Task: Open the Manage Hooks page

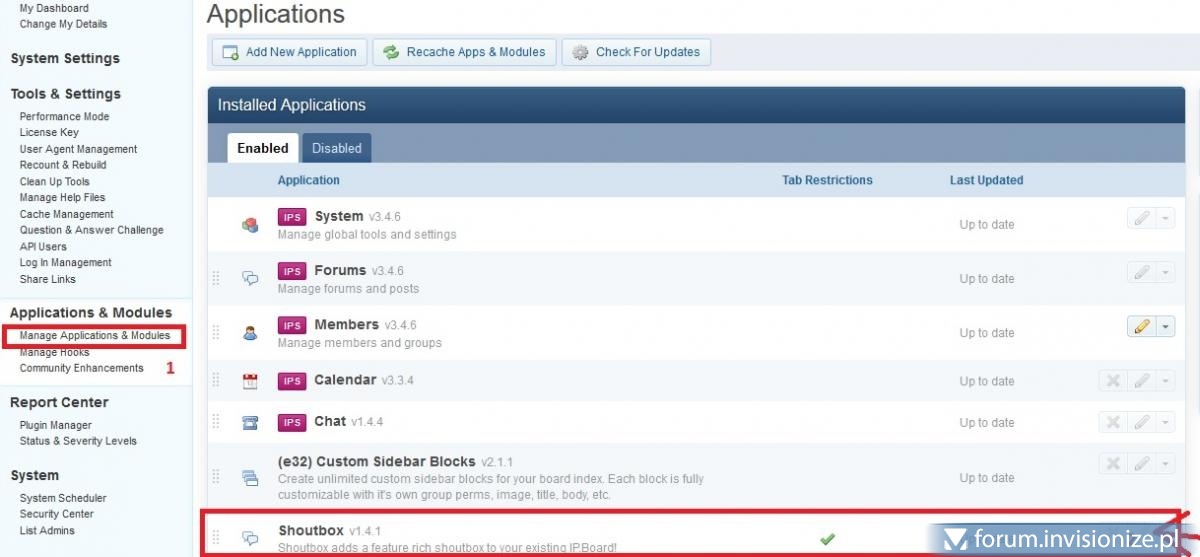Action: pyautogui.click(x=54, y=352)
